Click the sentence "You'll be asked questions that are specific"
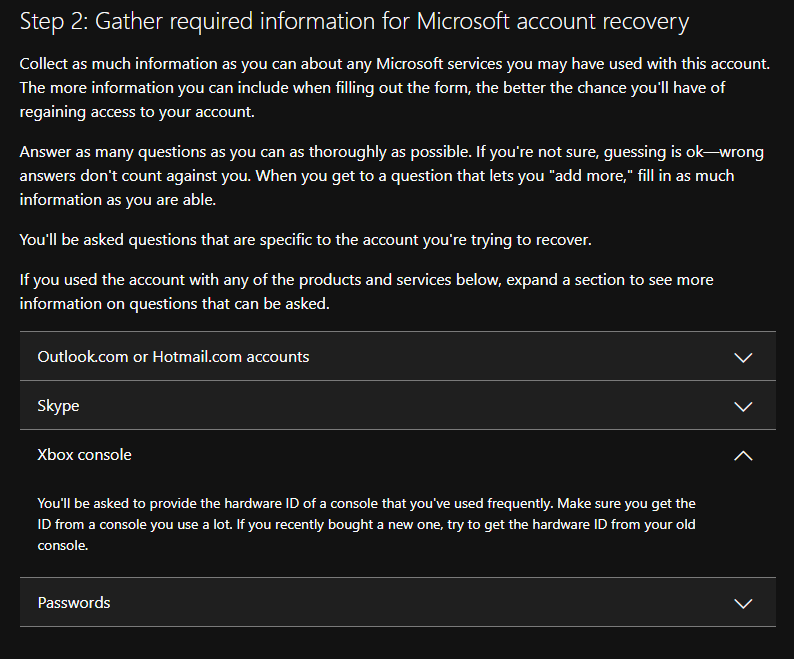The width and height of the screenshot is (794, 659). point(305,240)
